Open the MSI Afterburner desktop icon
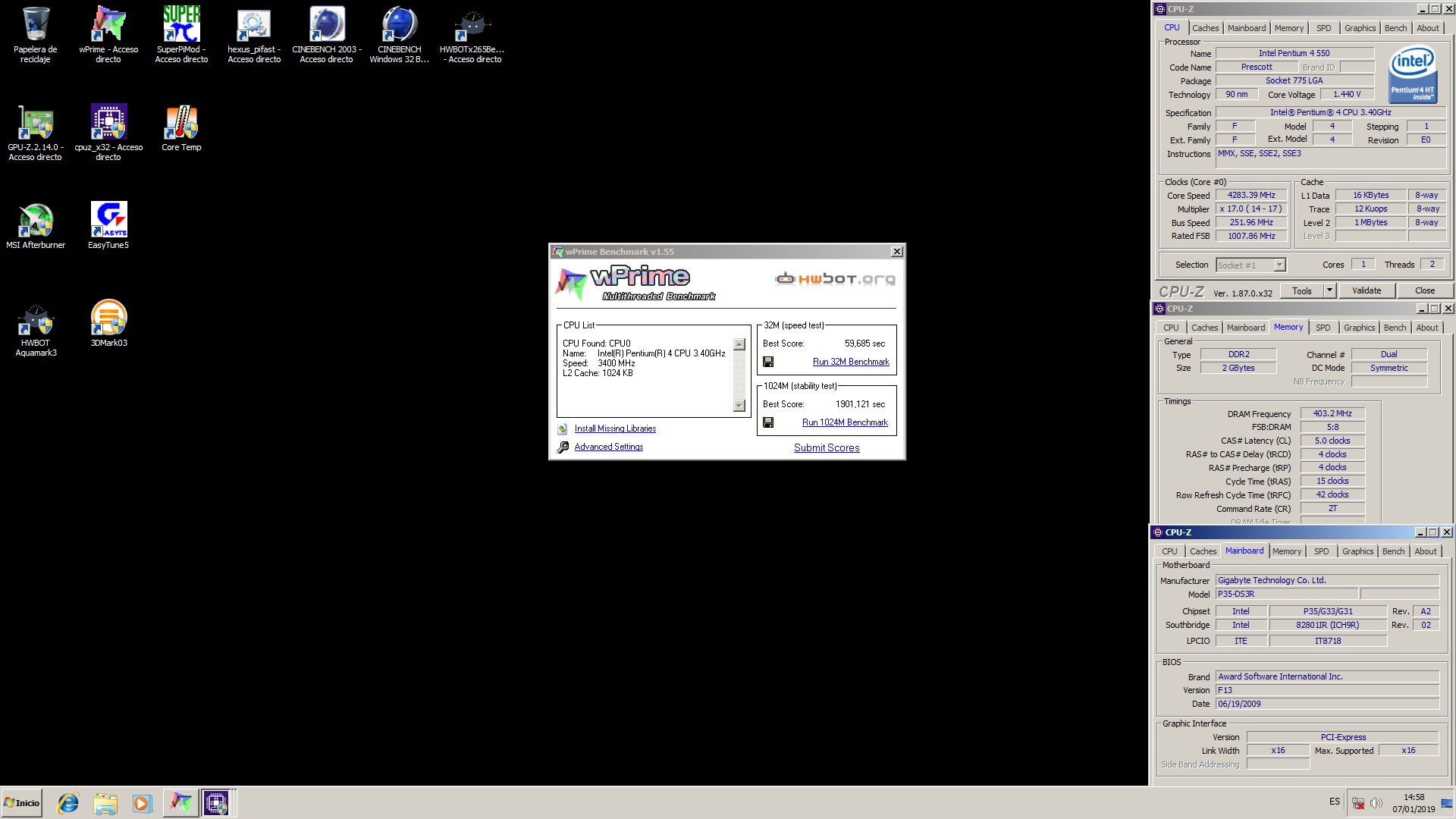Viewport: 1456px width, 819px height. (35, 226)
